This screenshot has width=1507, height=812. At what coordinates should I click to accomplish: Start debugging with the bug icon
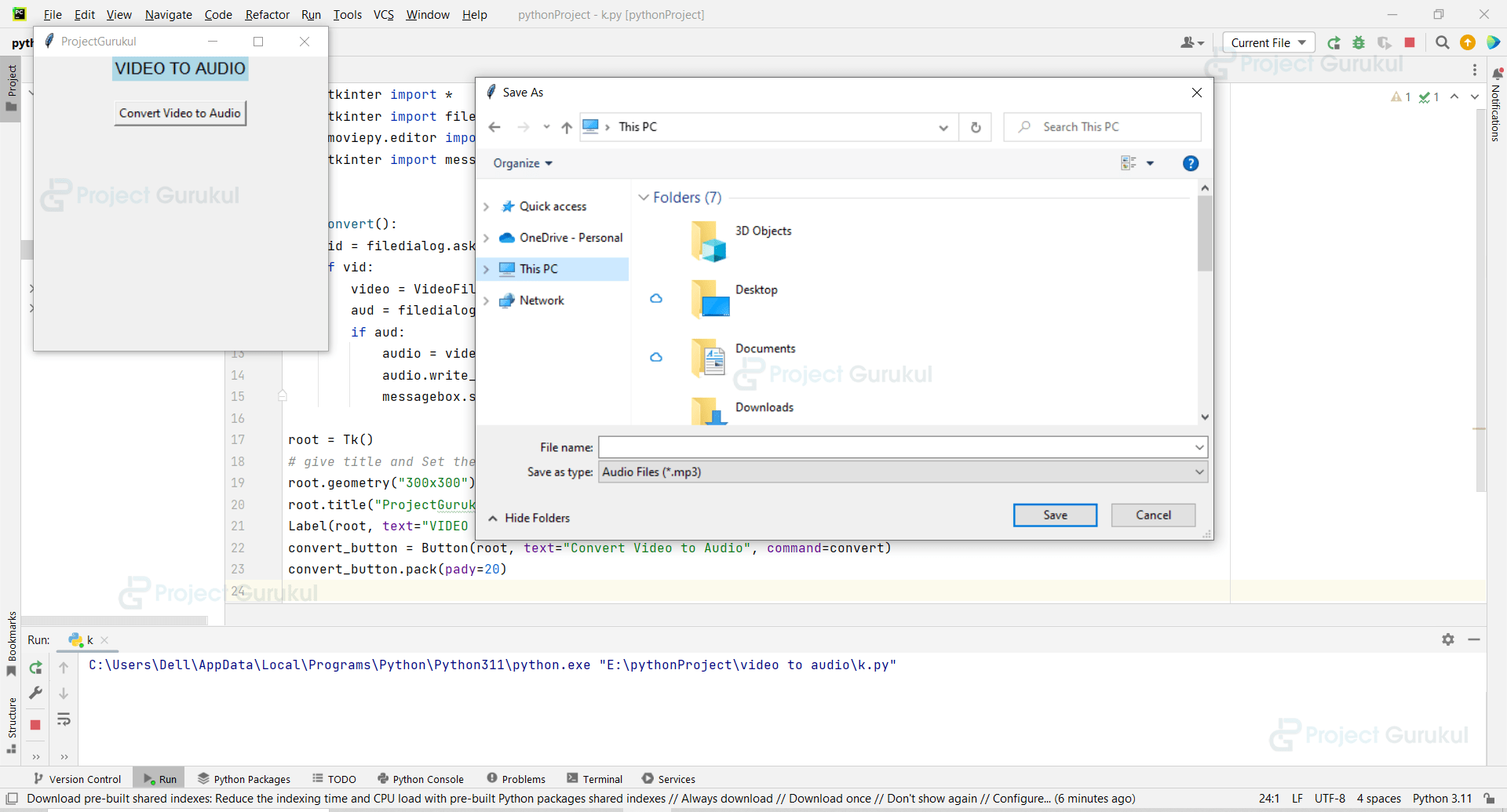point(1359,42)
